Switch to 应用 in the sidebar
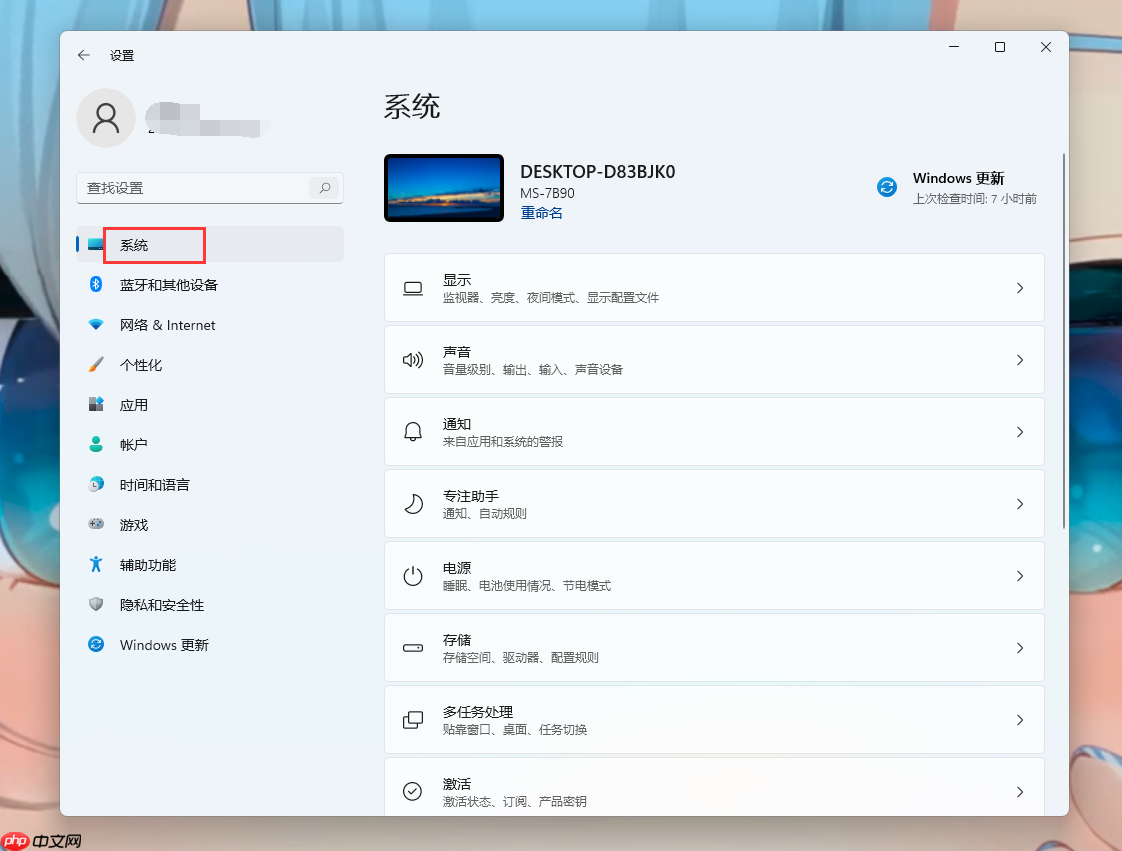1122x851 pixels. pos(135,404)
